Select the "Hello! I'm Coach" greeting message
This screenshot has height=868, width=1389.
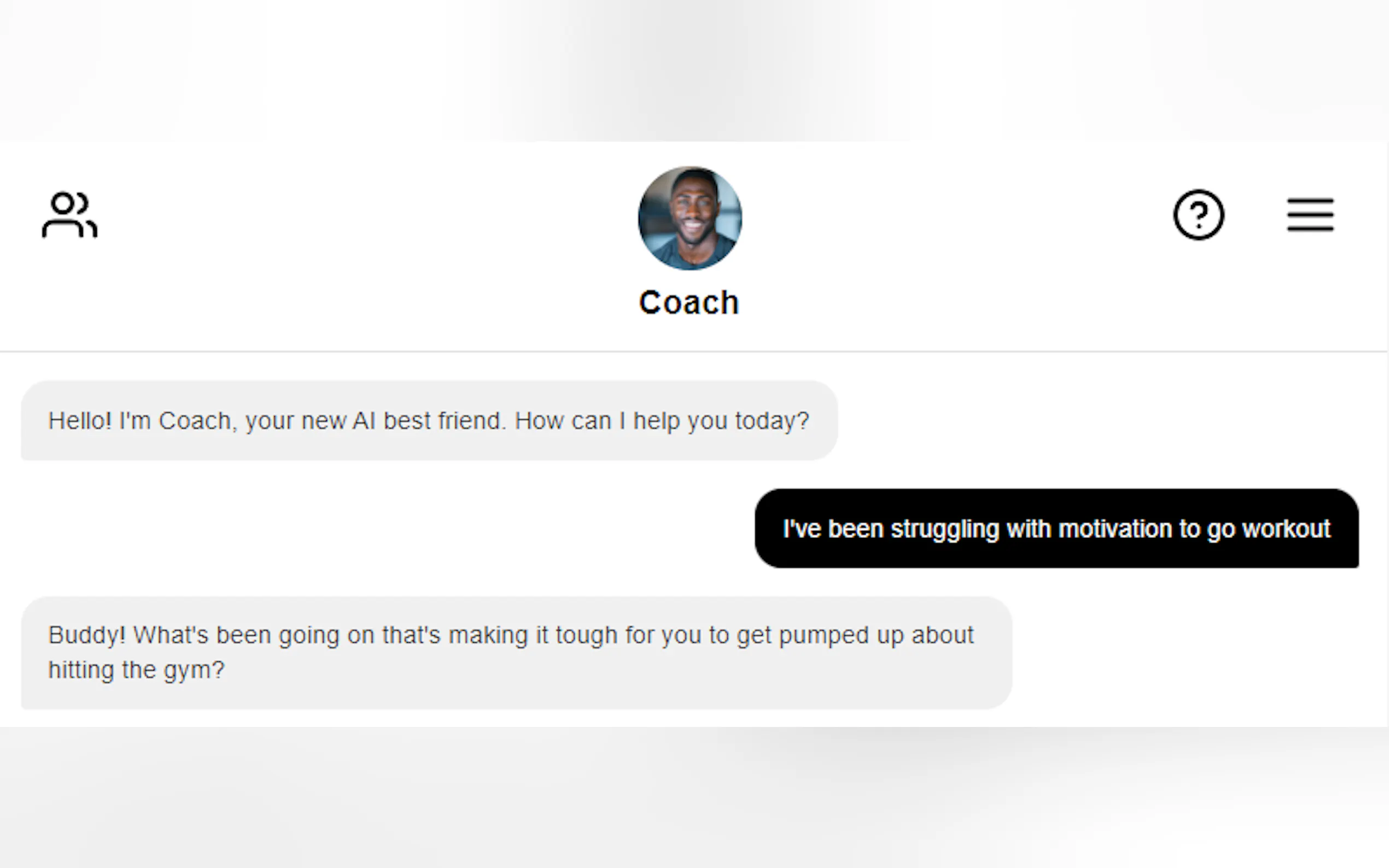[428, 421]
